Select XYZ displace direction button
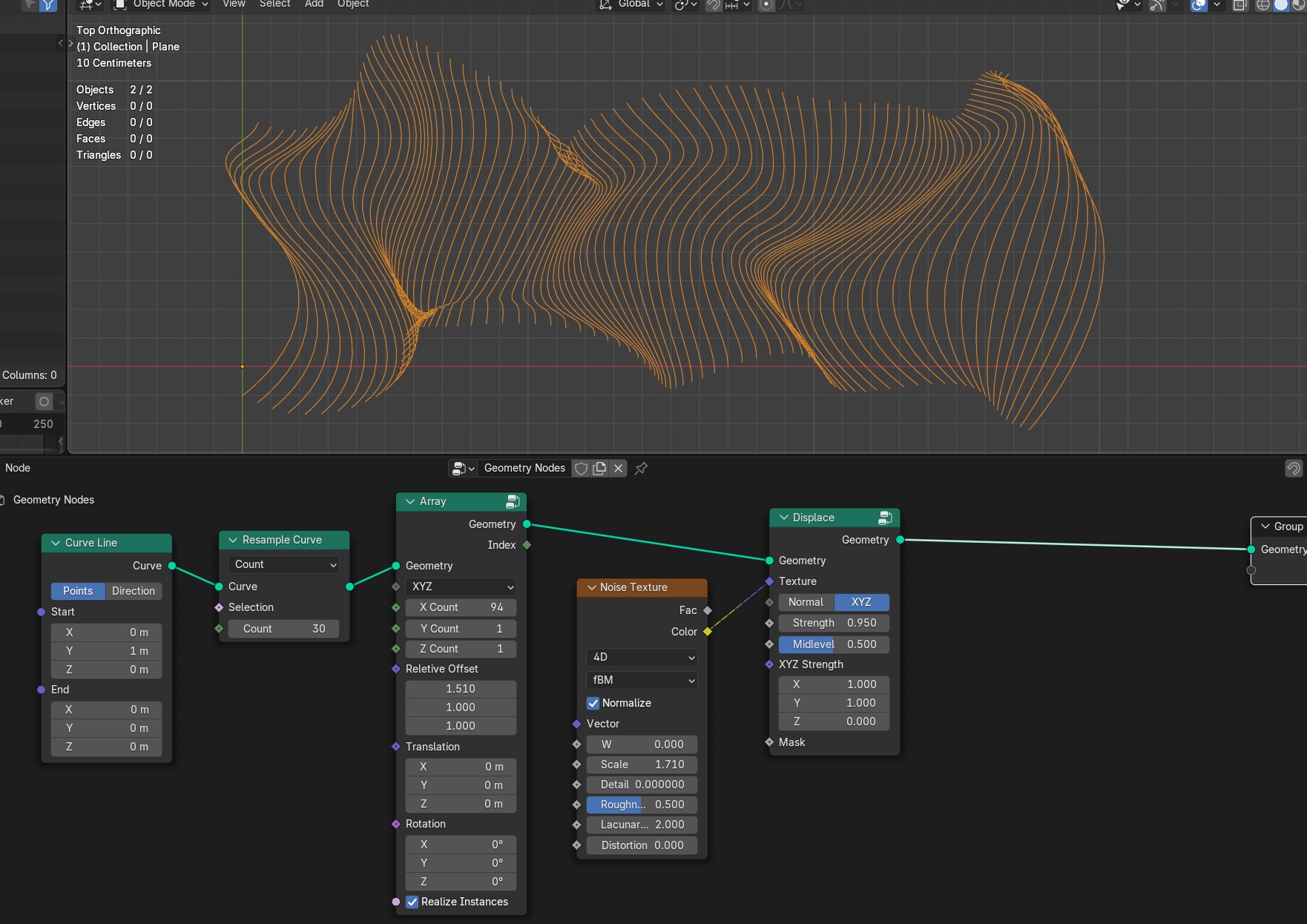1307x924 pixels. (861, 602)
